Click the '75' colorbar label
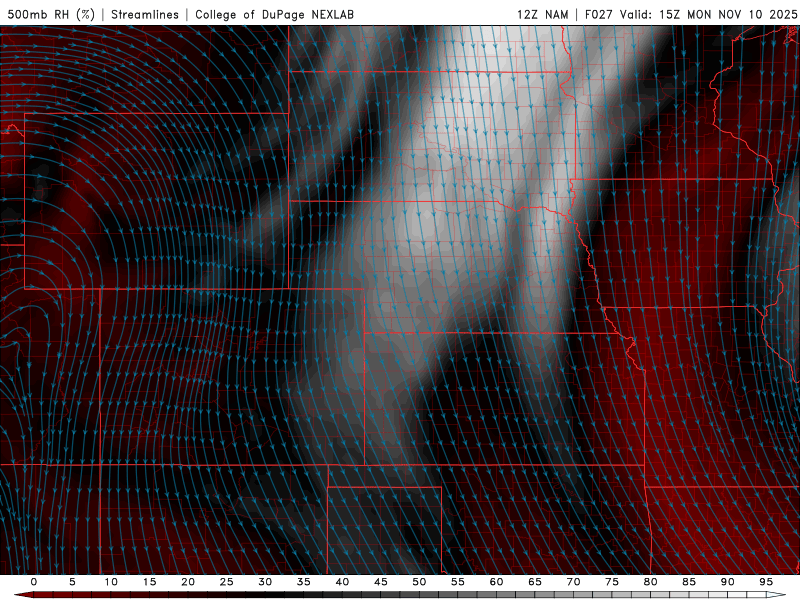800x600 pixels. point(612,582)
